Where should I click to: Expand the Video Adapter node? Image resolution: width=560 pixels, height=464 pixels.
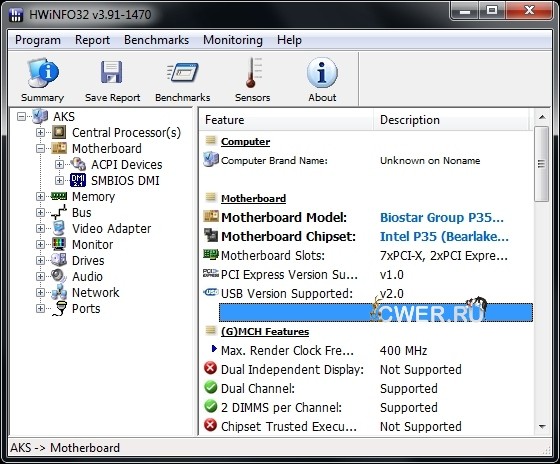40,229
